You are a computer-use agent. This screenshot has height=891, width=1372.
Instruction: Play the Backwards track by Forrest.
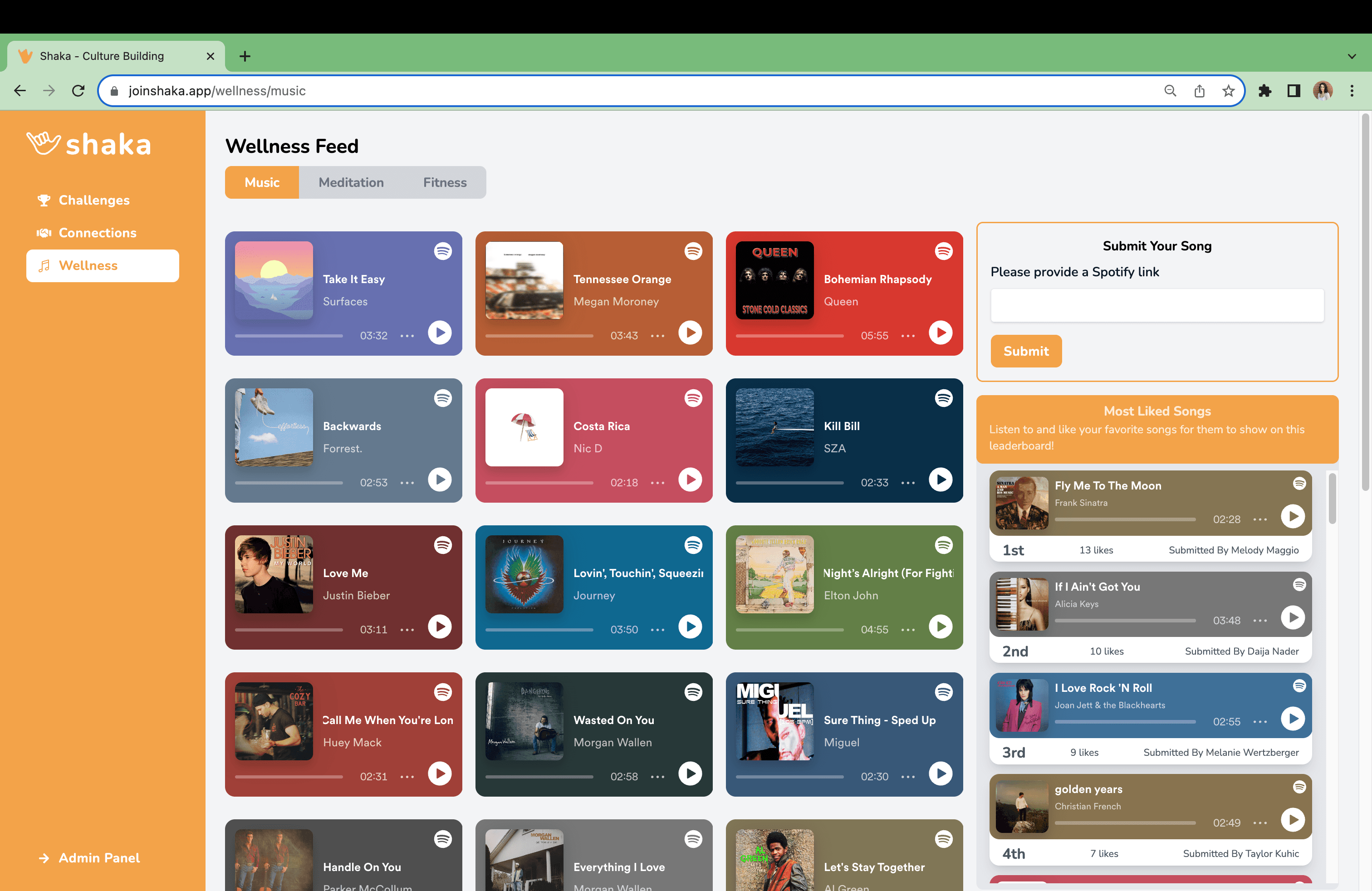[440, 480]
